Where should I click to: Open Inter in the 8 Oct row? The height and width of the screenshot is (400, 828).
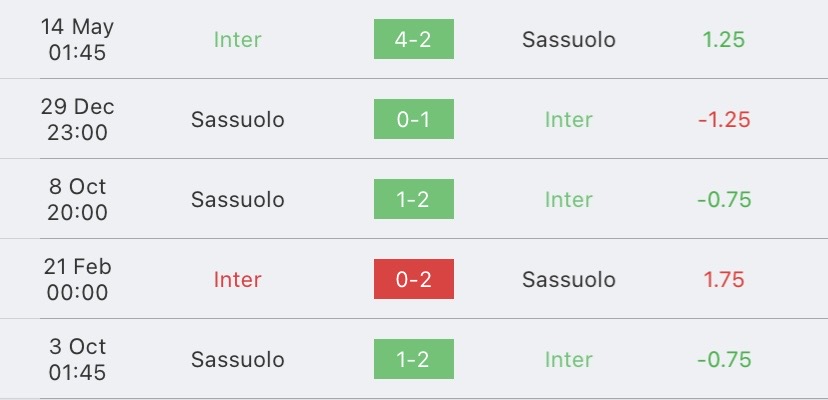coord(569,200)
